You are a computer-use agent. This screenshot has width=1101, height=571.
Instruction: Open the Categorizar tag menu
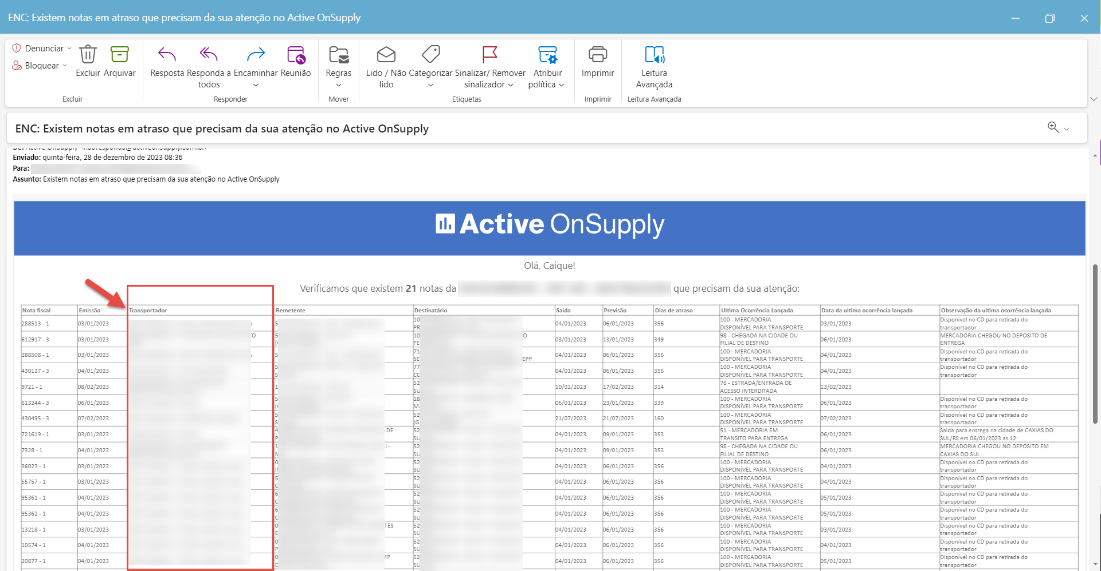point(431,54)
